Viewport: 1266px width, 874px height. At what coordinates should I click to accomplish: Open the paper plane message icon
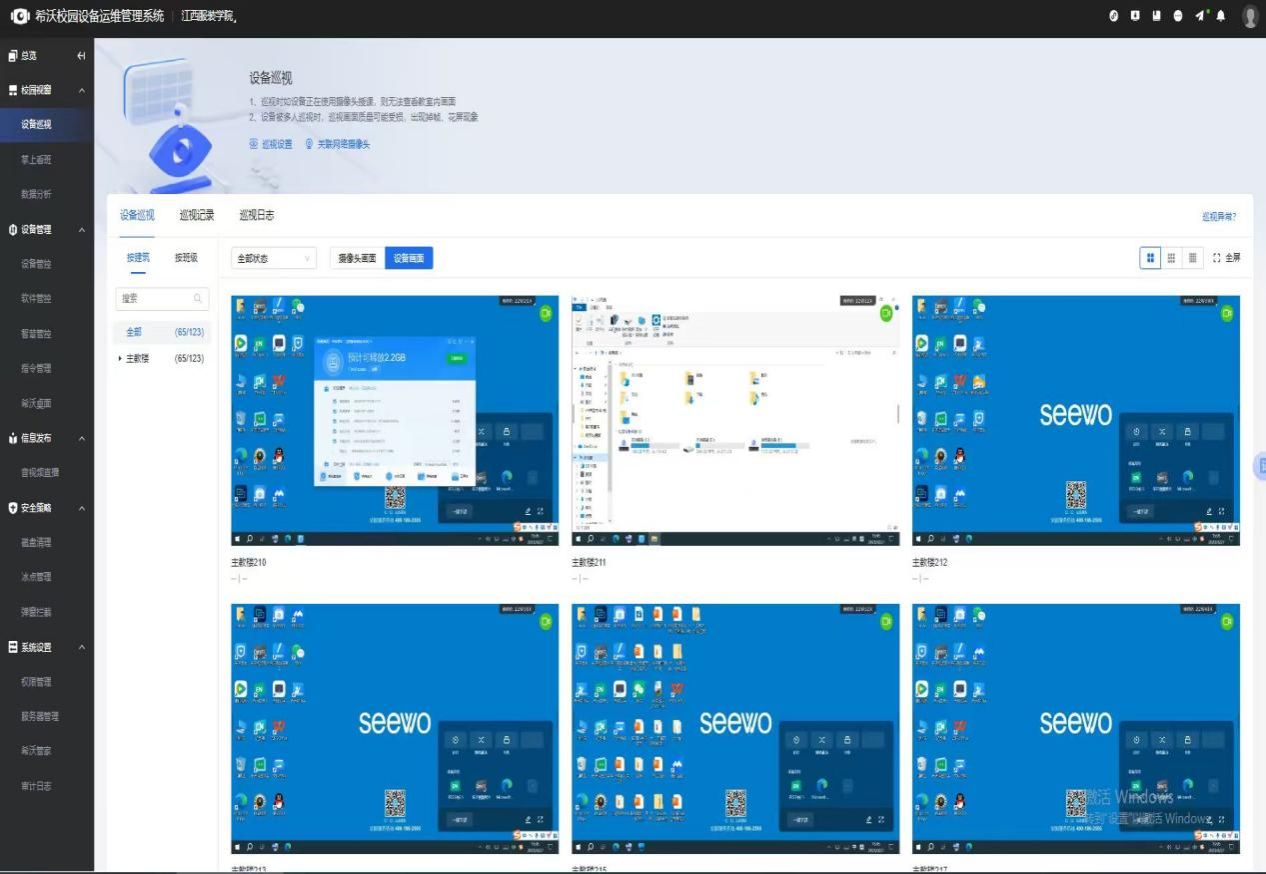click(1200, 16)
